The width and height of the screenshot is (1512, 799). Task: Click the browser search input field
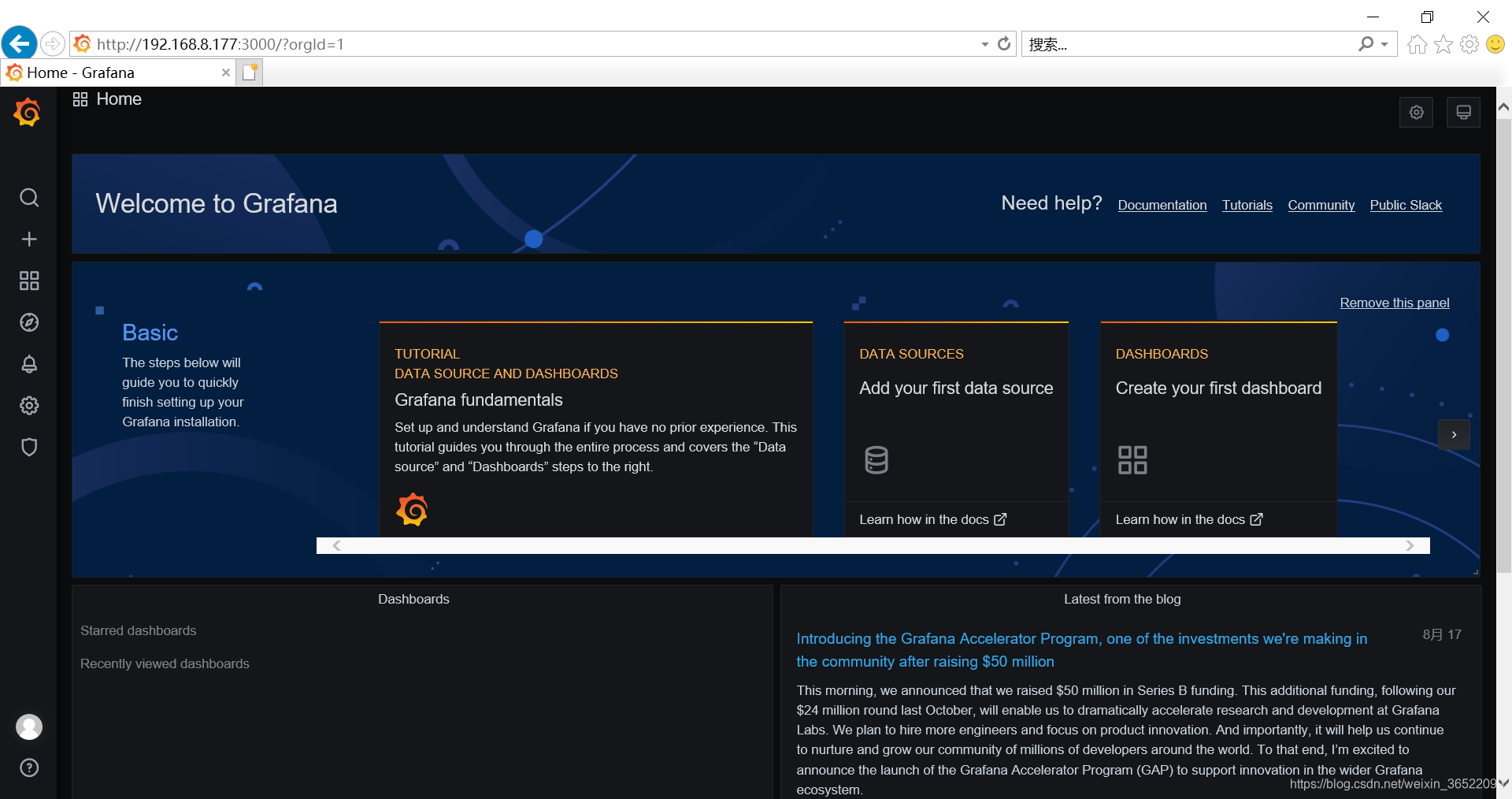click(1189, 44)
